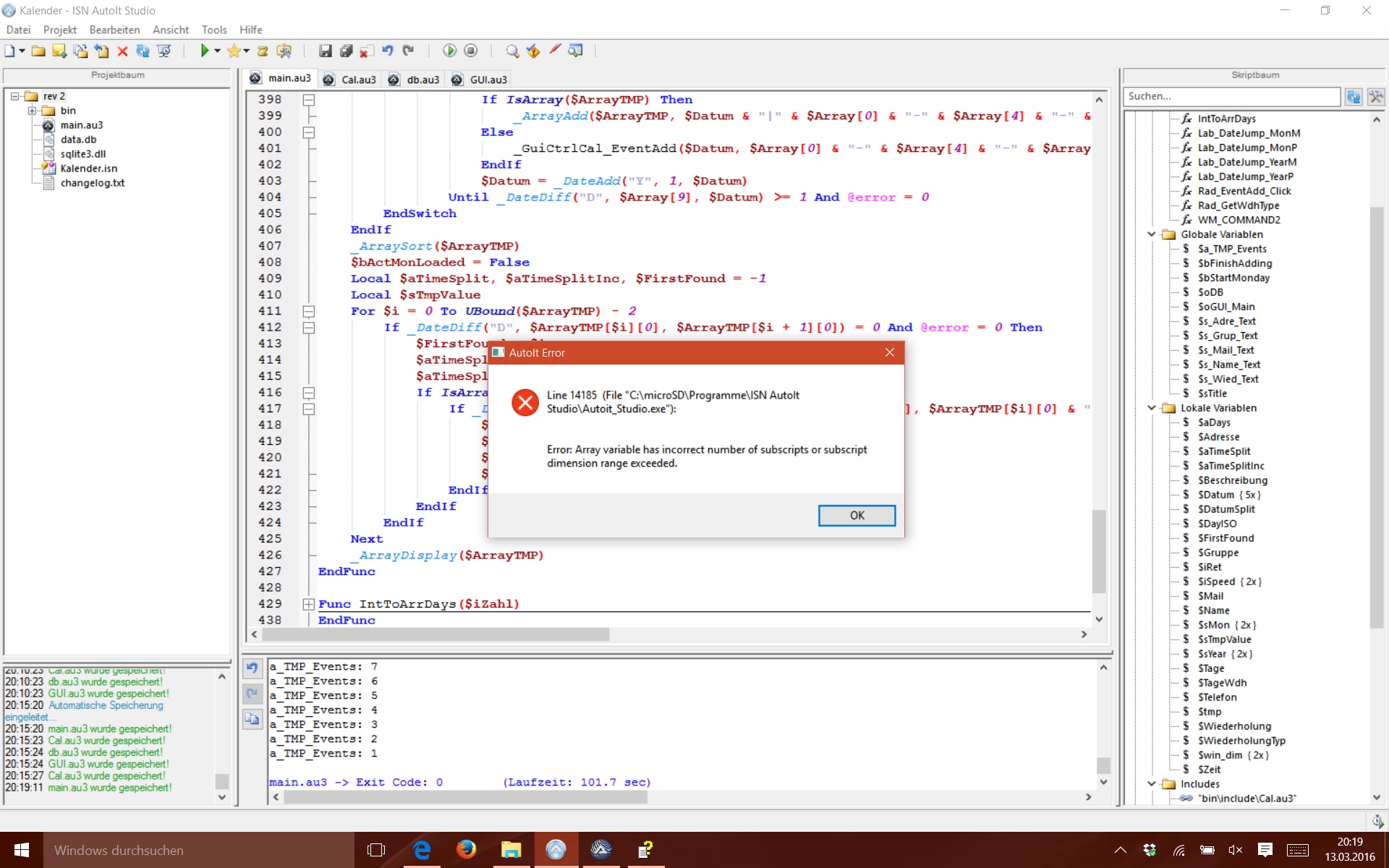Click the editor horizontal scrollbar thumb
The image size is (1389, 868).
coord(434,634)
